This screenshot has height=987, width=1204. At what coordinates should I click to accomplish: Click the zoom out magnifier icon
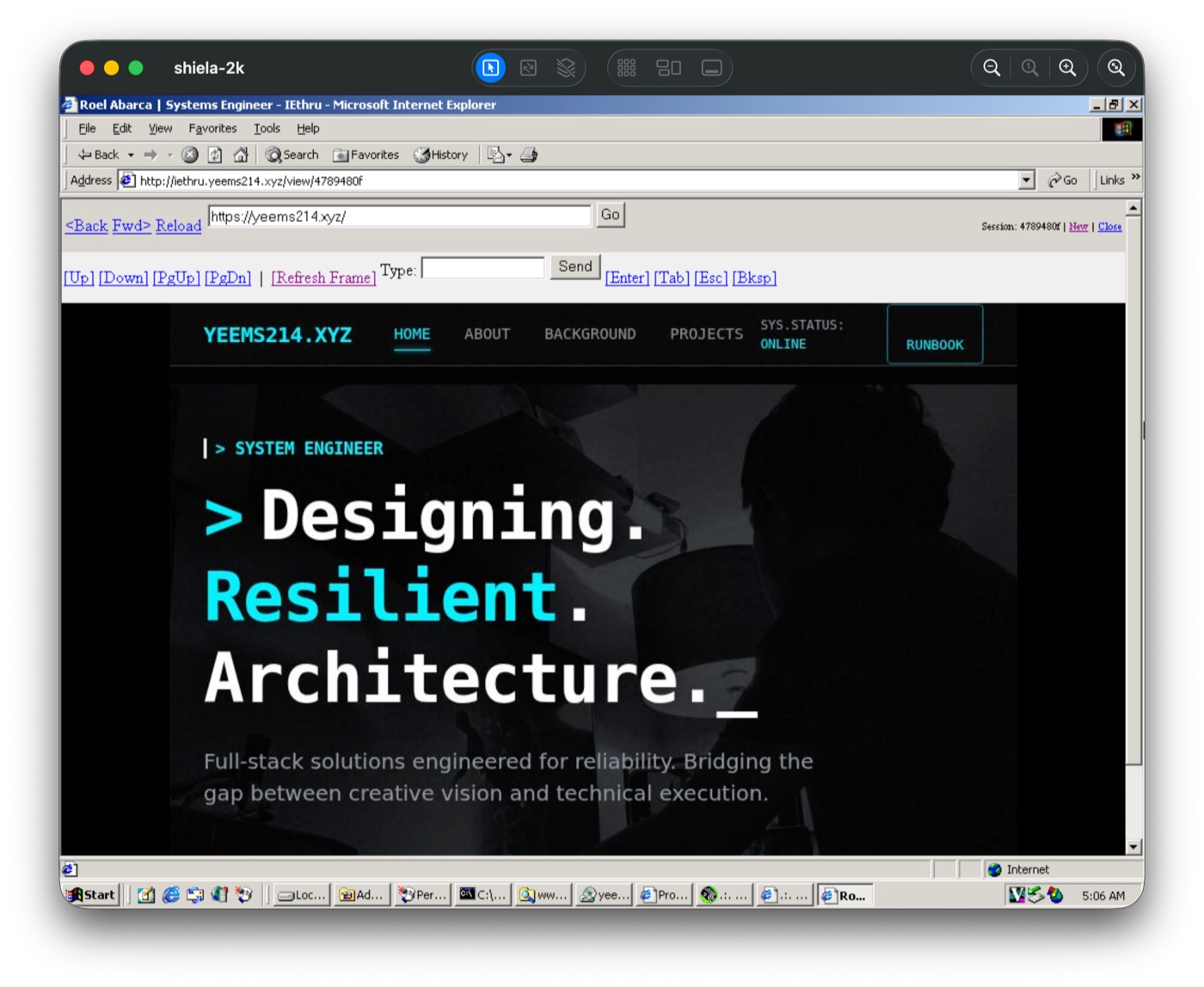992,68
